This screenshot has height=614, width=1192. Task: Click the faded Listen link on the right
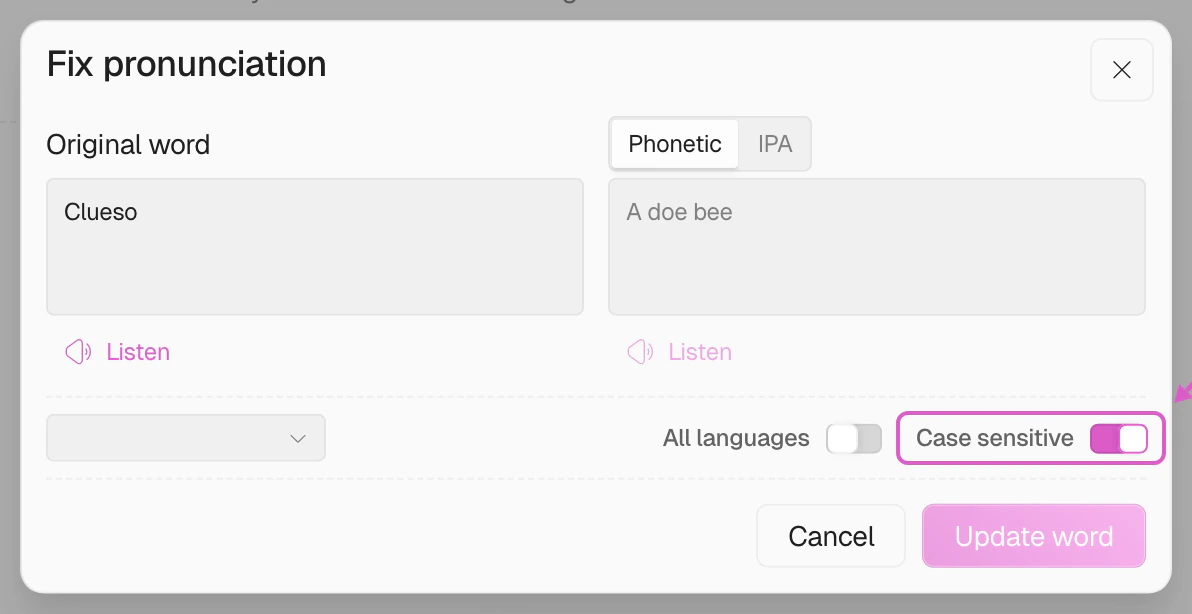pos(700,352)
